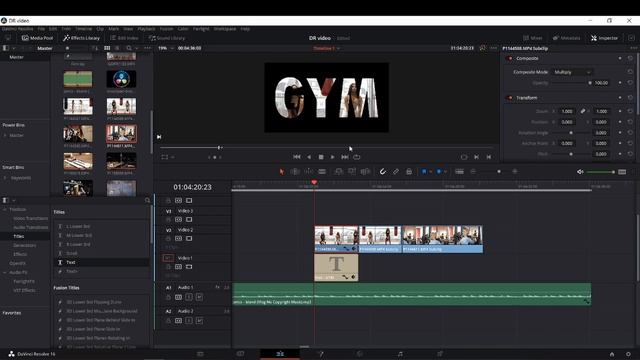Open marker color dropdown arrow

click(x=445, y=172)
